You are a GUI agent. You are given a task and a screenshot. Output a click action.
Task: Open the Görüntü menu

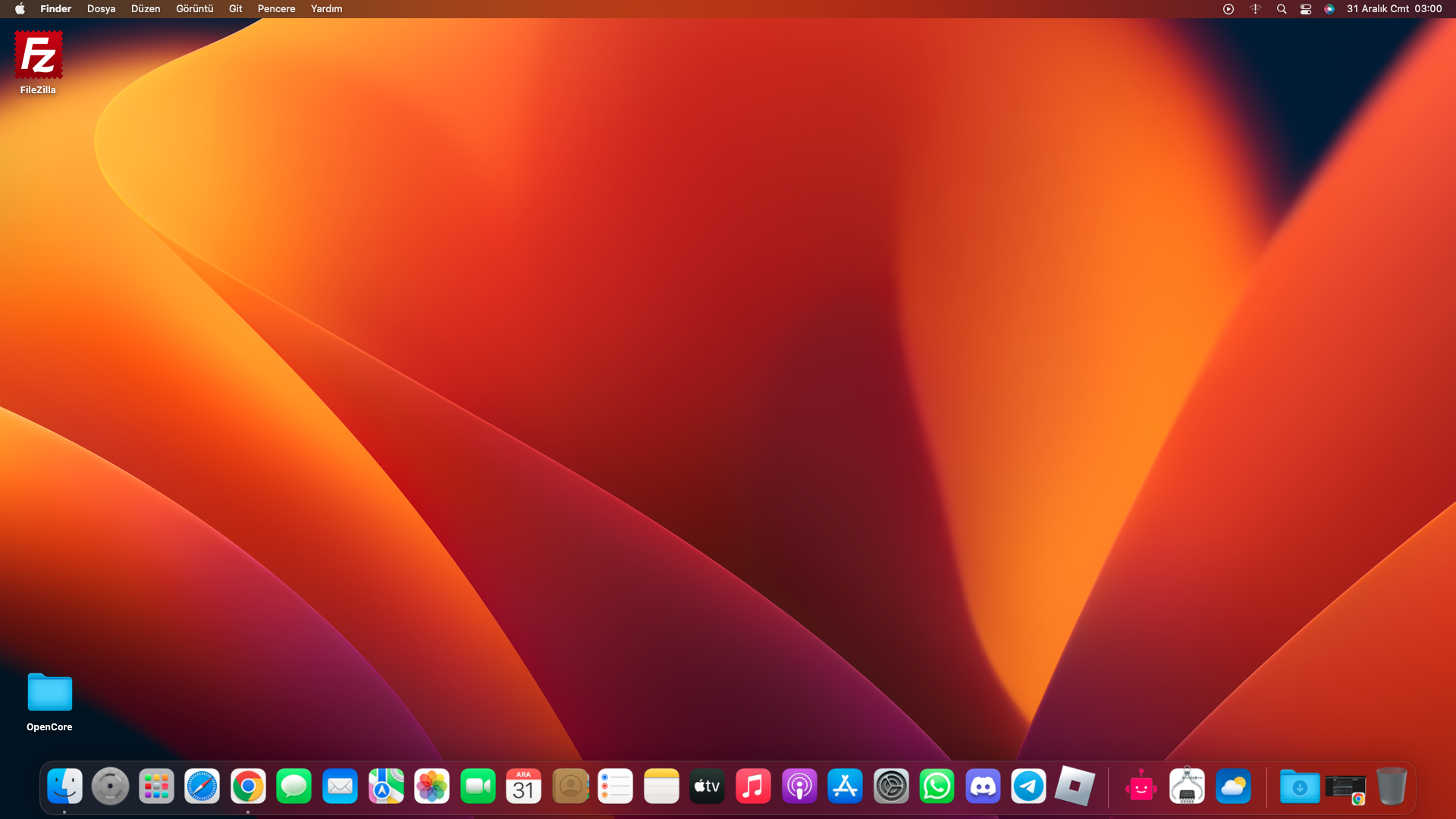tap(194, 9)
